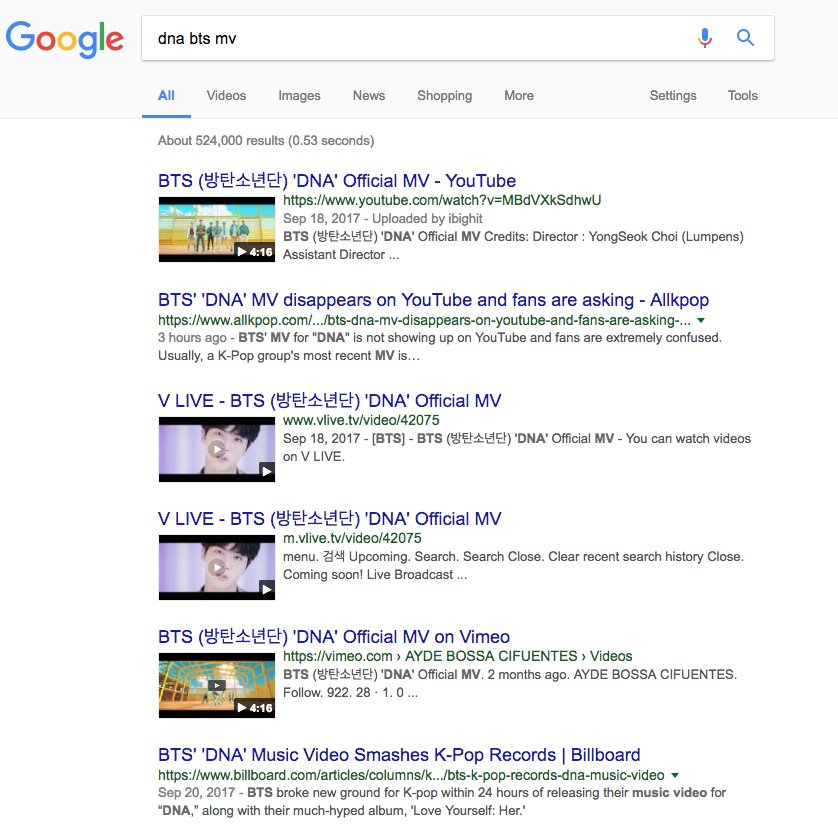Open the Allkpop 'MV disappears on YouTube' article
This screenshot has width=838, height=830.
click(x=433, y=300)
